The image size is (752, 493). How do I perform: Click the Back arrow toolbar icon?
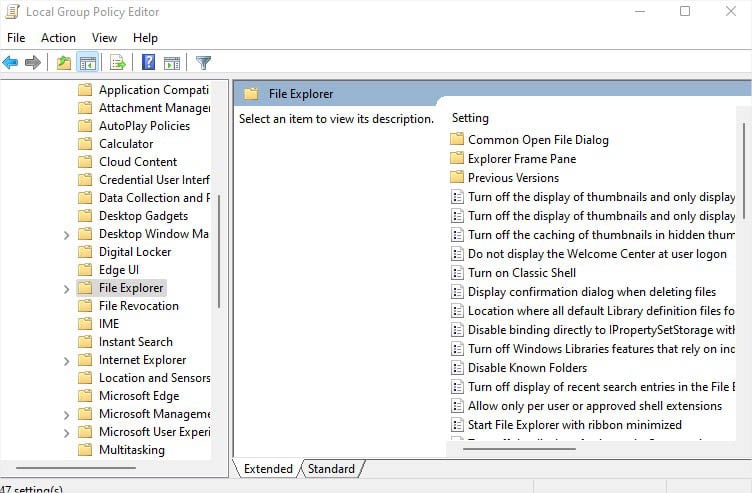10,62
